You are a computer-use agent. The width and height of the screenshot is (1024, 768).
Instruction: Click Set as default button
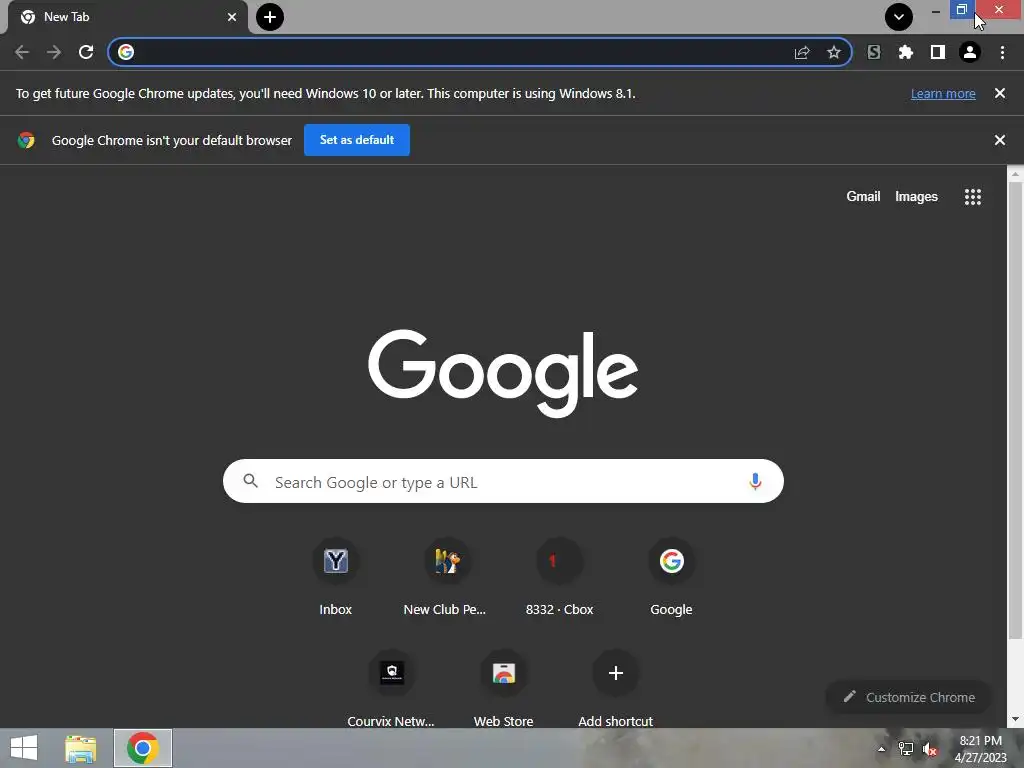click(x=357, y=140)
